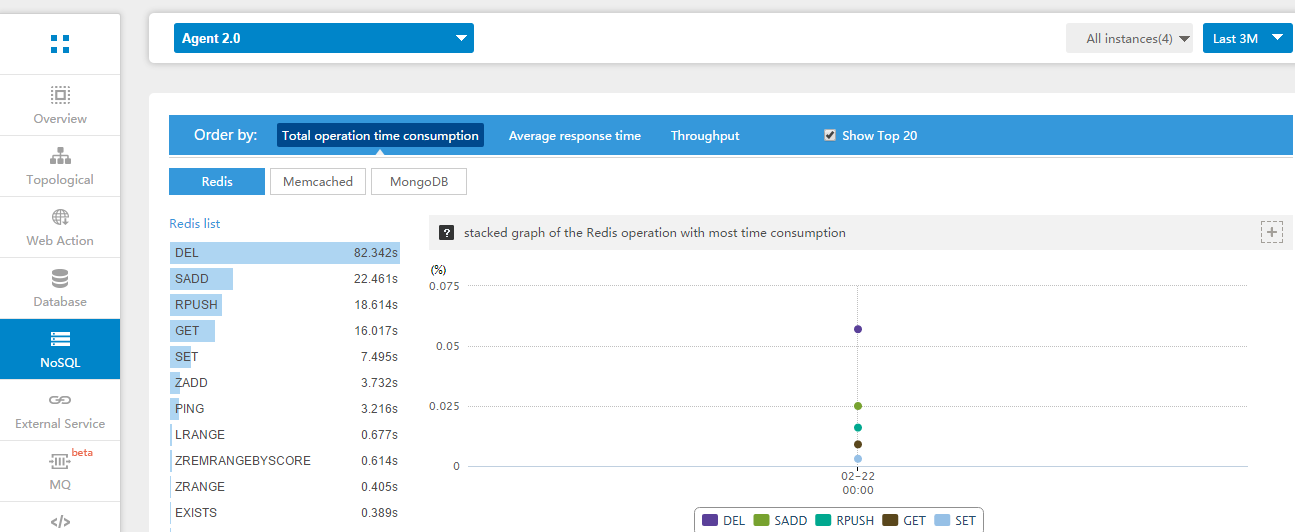This screenshot has width=1295, height=532.
Task: Open the Last 3M time range dropdown
Action: pos(1246,39)
